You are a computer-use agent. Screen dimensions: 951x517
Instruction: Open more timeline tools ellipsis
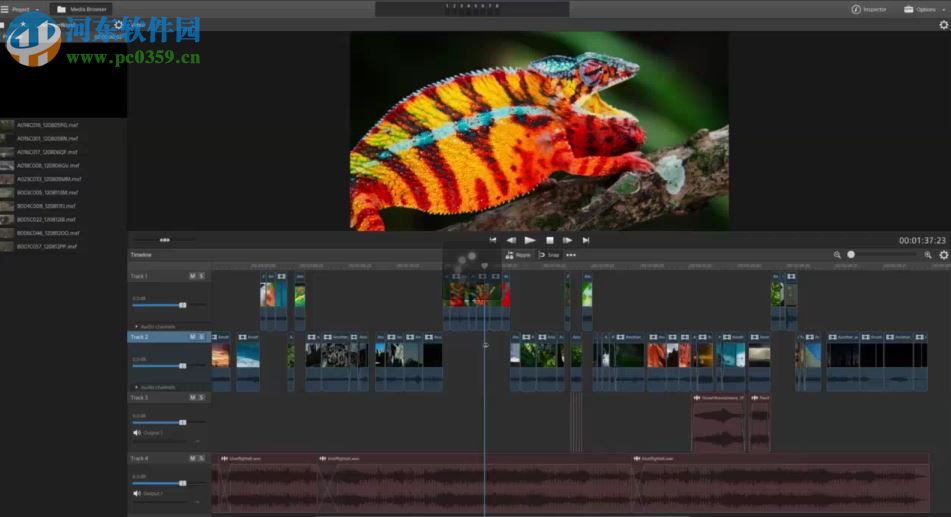coord(571,255)
